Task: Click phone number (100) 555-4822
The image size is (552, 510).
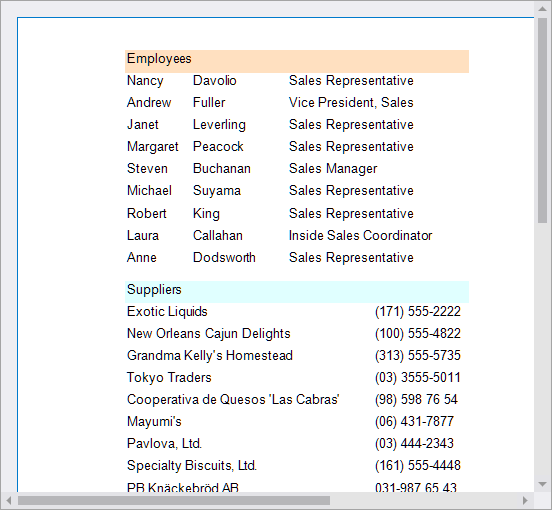Action: [418, 334]
